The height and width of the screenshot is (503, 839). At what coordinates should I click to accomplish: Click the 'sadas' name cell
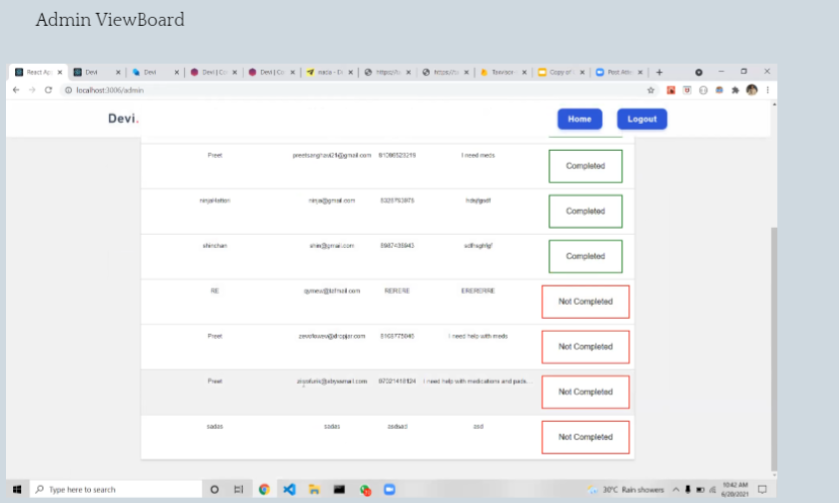(x=215, y=426)
